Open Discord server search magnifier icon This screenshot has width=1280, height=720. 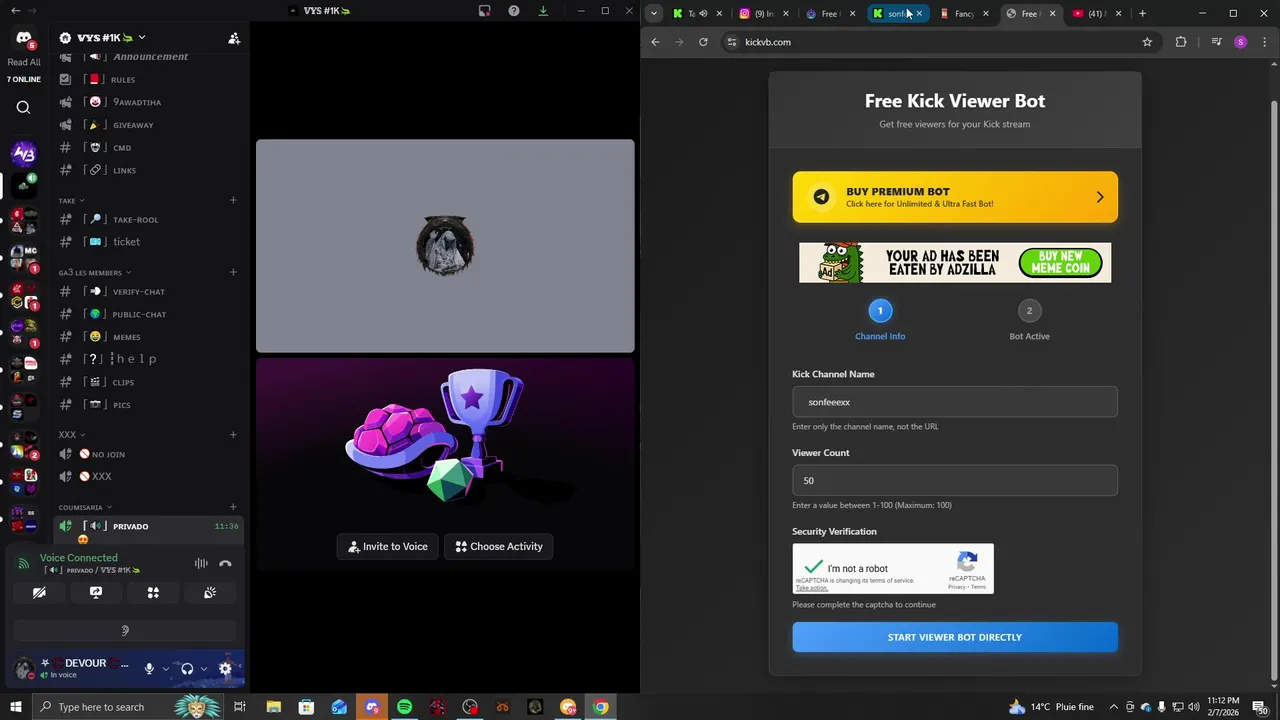click(x=23, y=107)
